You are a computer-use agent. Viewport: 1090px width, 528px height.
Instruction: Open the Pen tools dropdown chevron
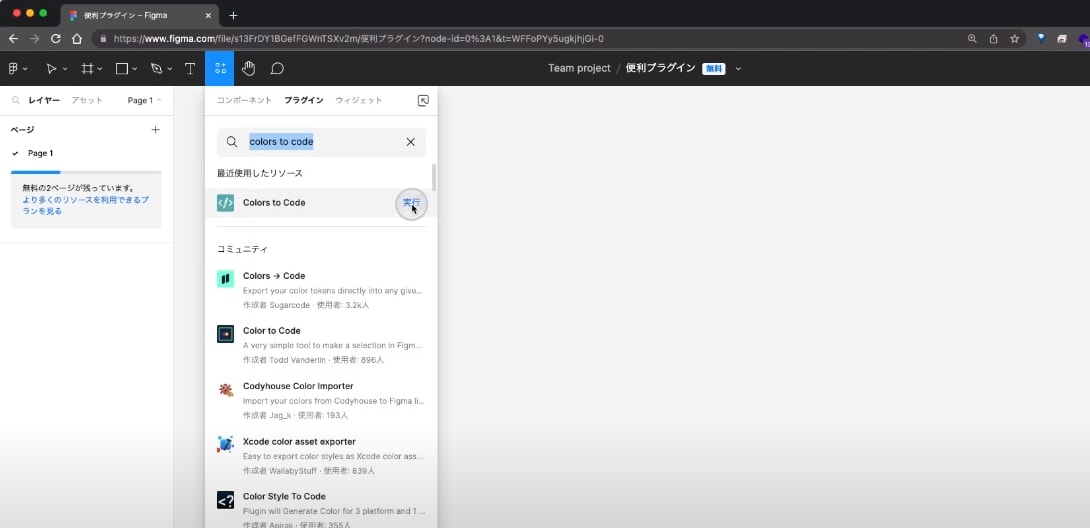pyautogui.click(x=170, y=69)
